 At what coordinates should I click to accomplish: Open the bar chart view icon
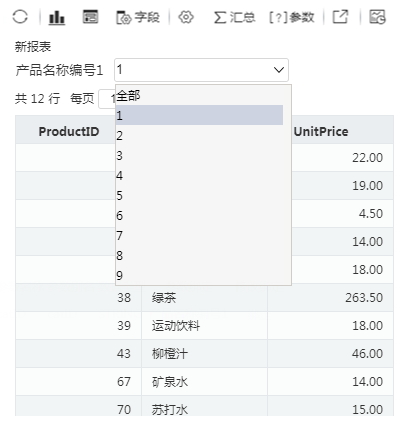pos(57,17)
